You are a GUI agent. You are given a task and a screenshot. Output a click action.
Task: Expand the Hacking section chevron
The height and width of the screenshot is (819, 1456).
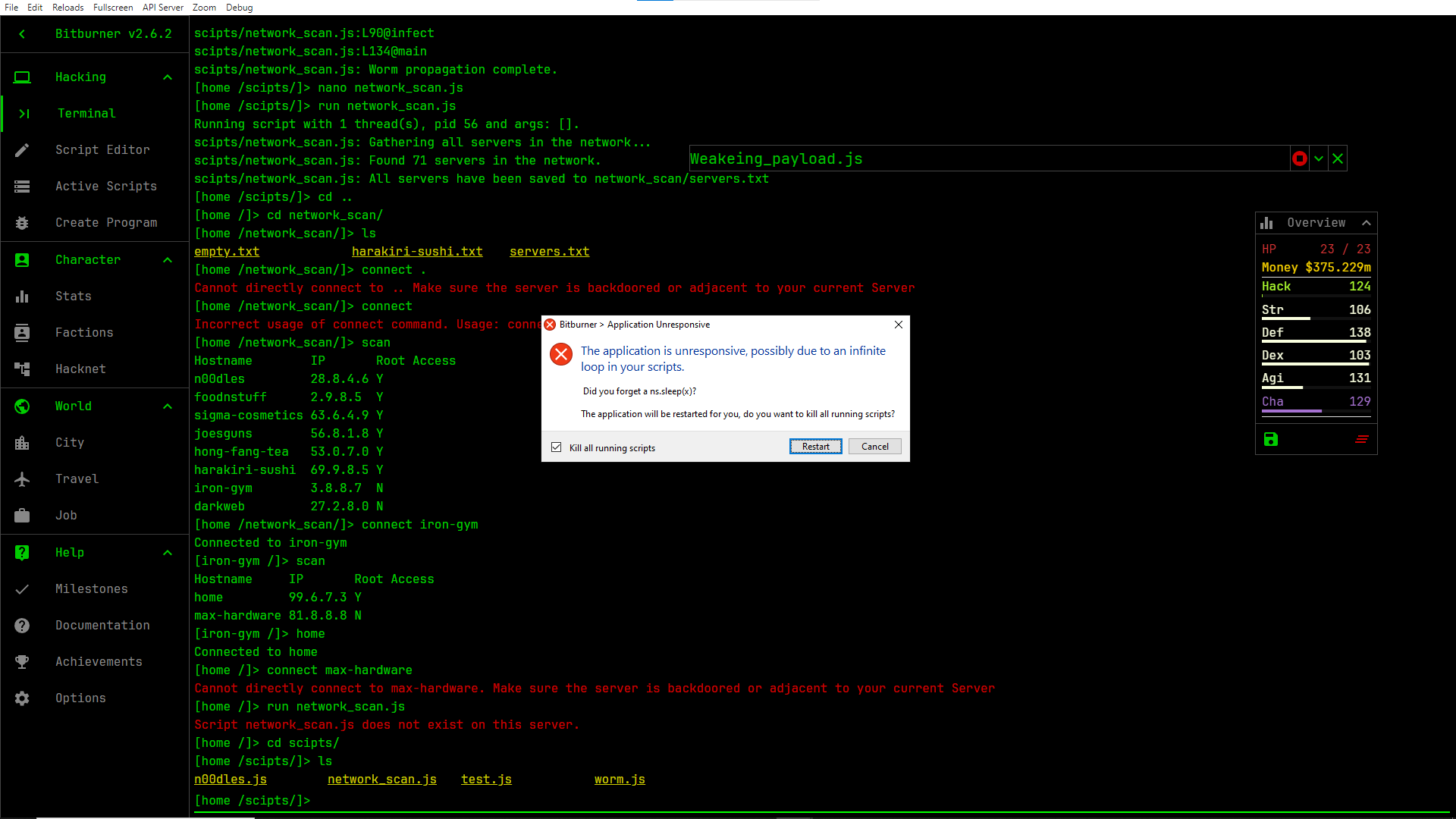click(167, 76)
